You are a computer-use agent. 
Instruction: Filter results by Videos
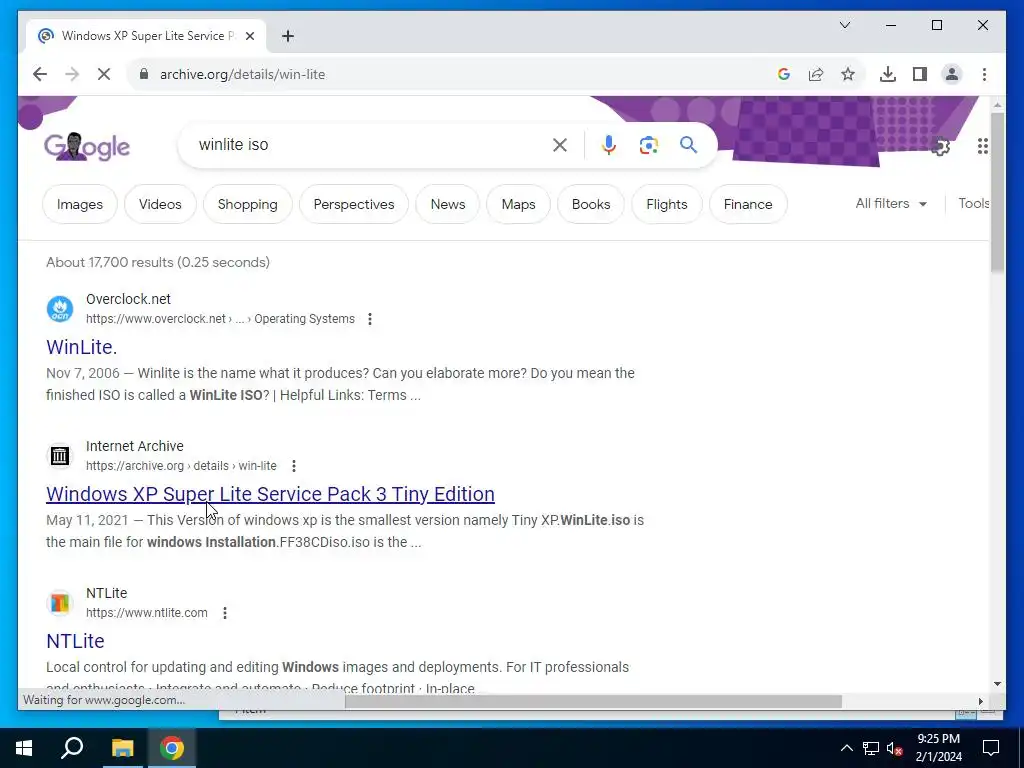[x=160, y=204]
